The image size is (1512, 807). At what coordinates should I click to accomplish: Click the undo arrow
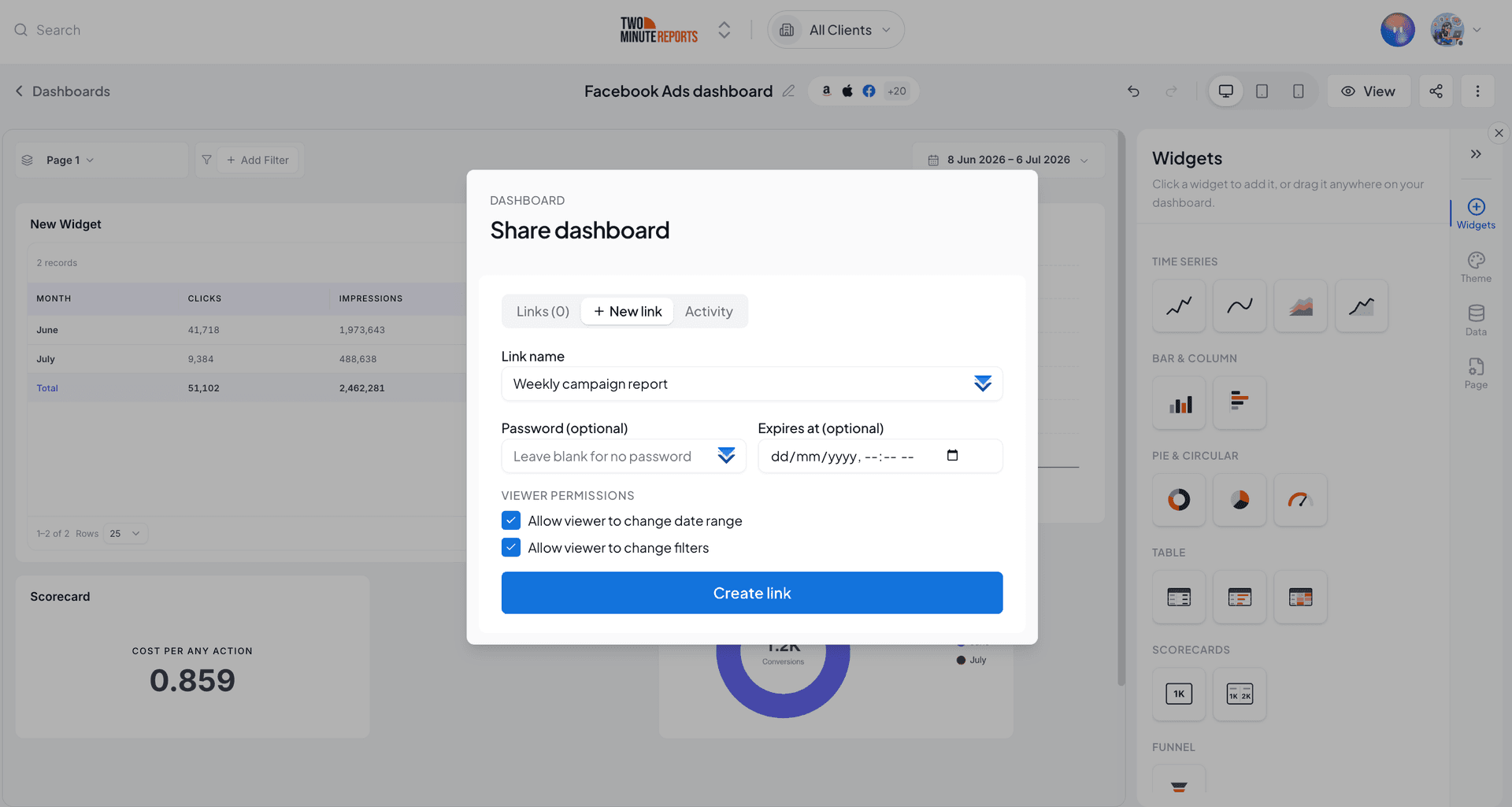pos(1133,91)
